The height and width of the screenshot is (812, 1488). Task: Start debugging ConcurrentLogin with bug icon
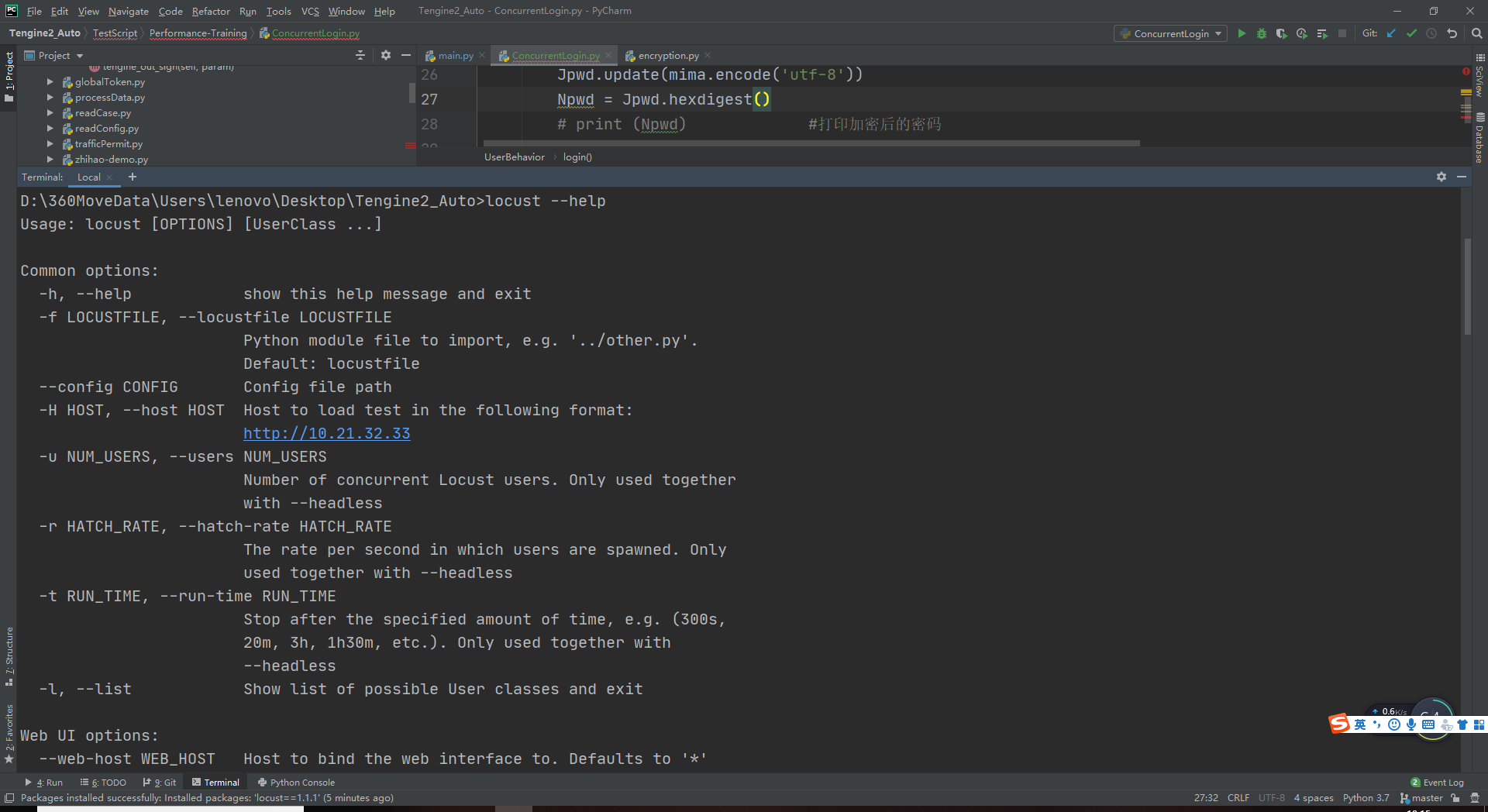point(1262,33)
